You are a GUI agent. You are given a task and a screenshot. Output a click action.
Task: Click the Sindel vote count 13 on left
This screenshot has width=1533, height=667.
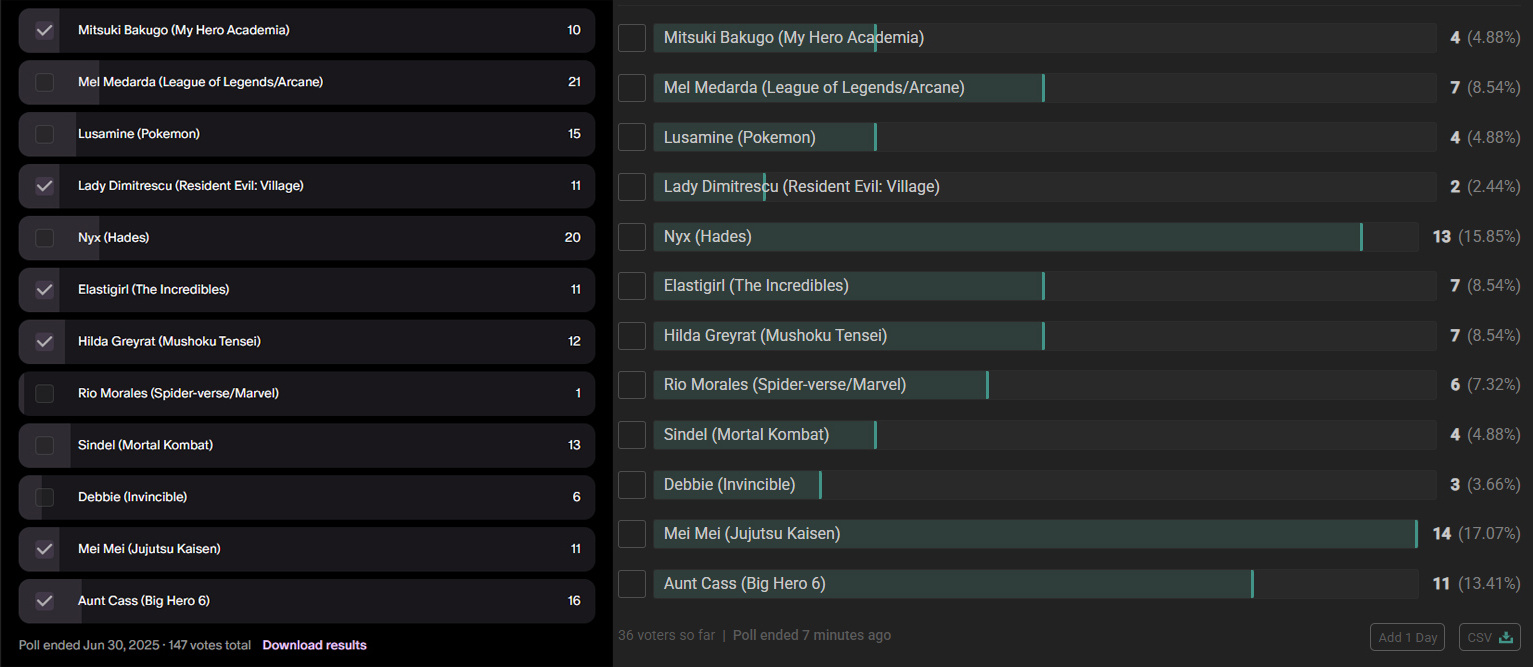click(x=574, y=445)
